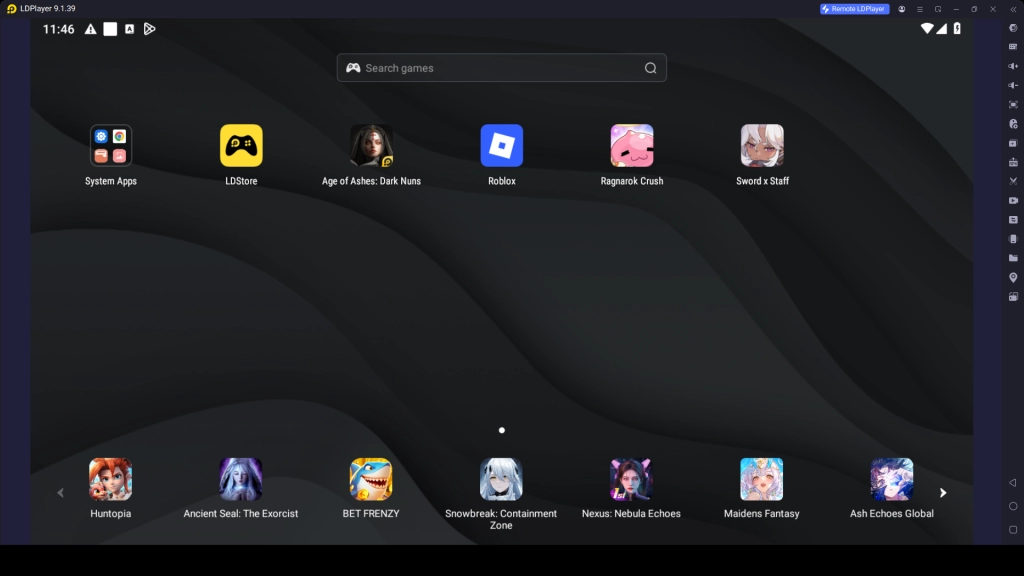Launch the Roblox app
This screenshot has width=1024, height=576.
tap(502, 146)
